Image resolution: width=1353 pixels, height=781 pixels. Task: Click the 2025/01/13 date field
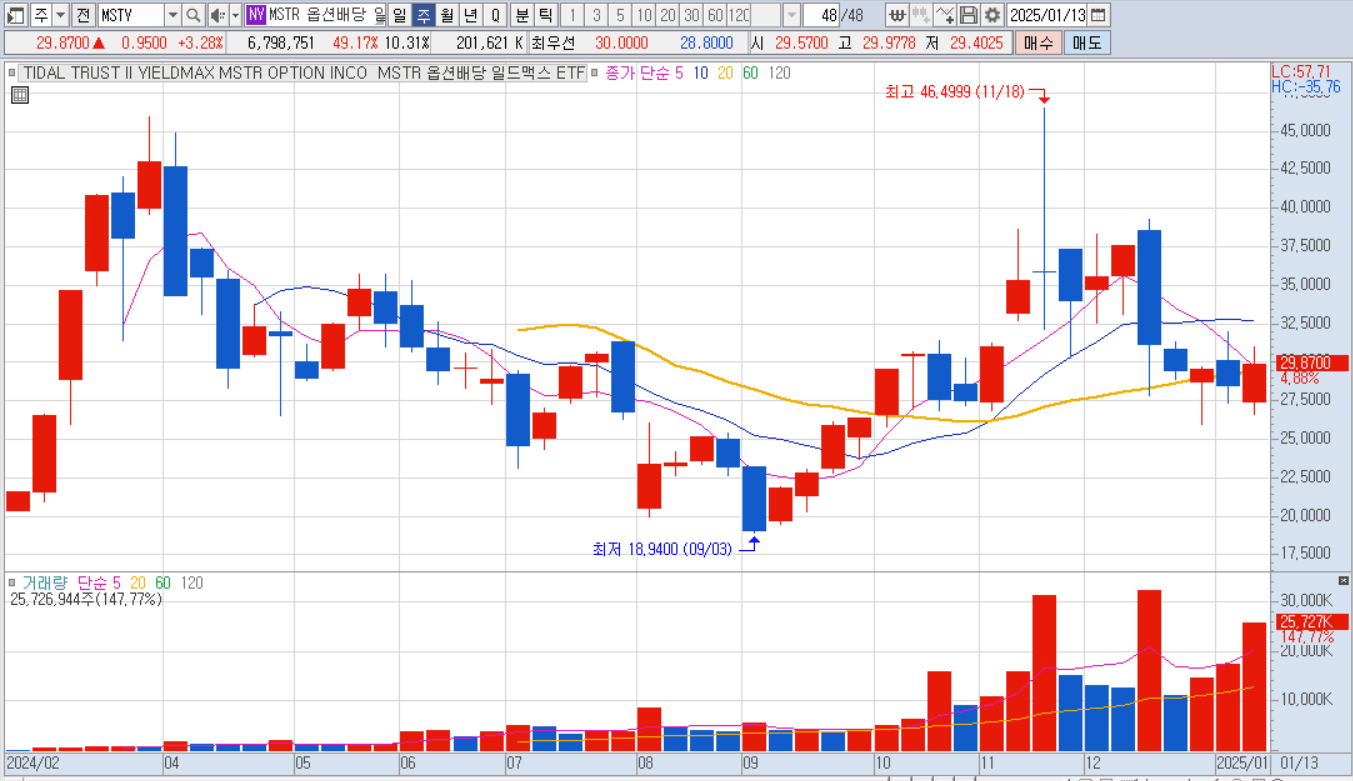point(1047,15)
